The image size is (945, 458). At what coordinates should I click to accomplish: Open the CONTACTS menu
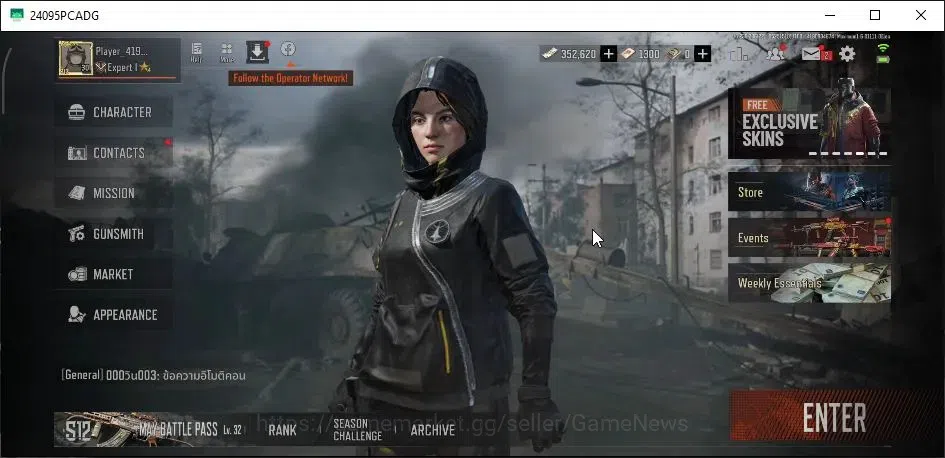(113, 153)
